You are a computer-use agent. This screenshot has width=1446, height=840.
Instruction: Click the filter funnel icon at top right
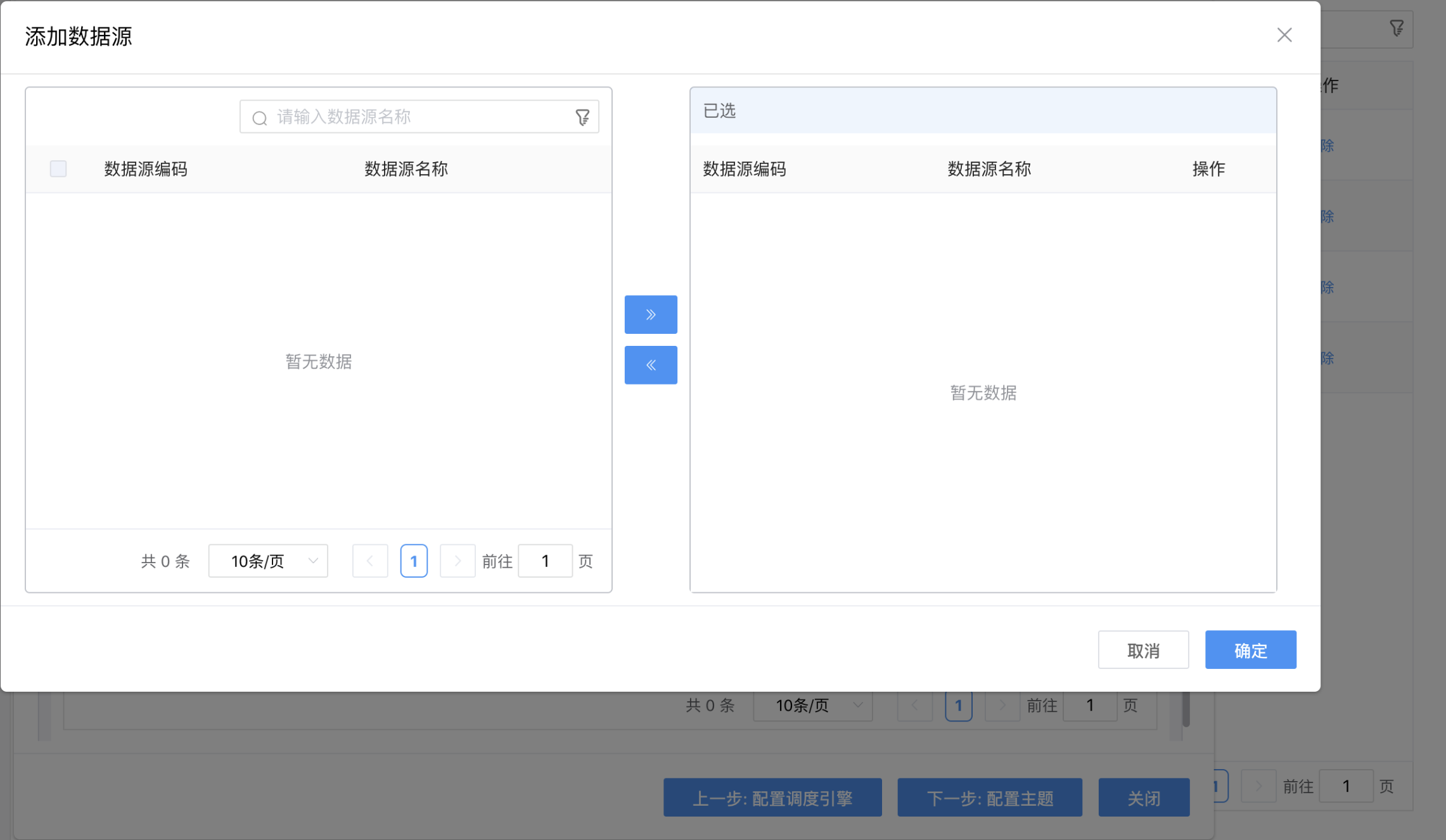click(1396, 29)
